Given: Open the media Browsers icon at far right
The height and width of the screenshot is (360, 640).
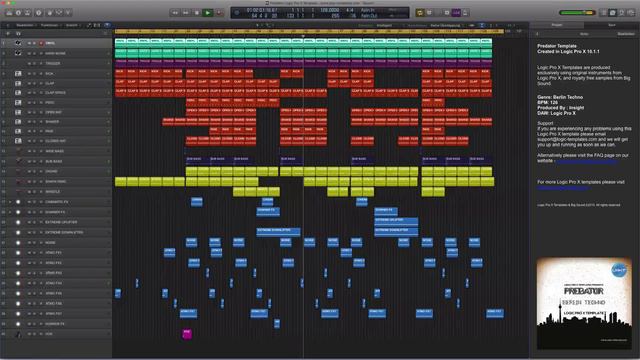Looking at the screenshot, I should point(631,13).
